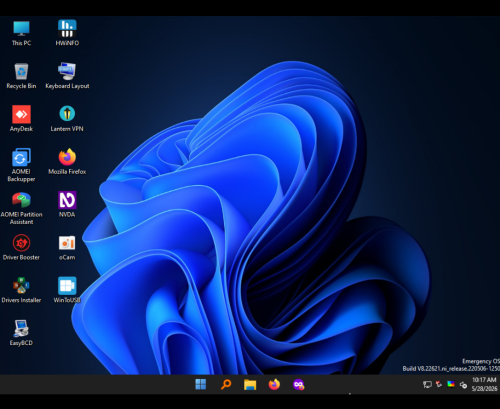500x409 pixels.
Task: Click the taskbar search magnifier
Action: point(226,384)
